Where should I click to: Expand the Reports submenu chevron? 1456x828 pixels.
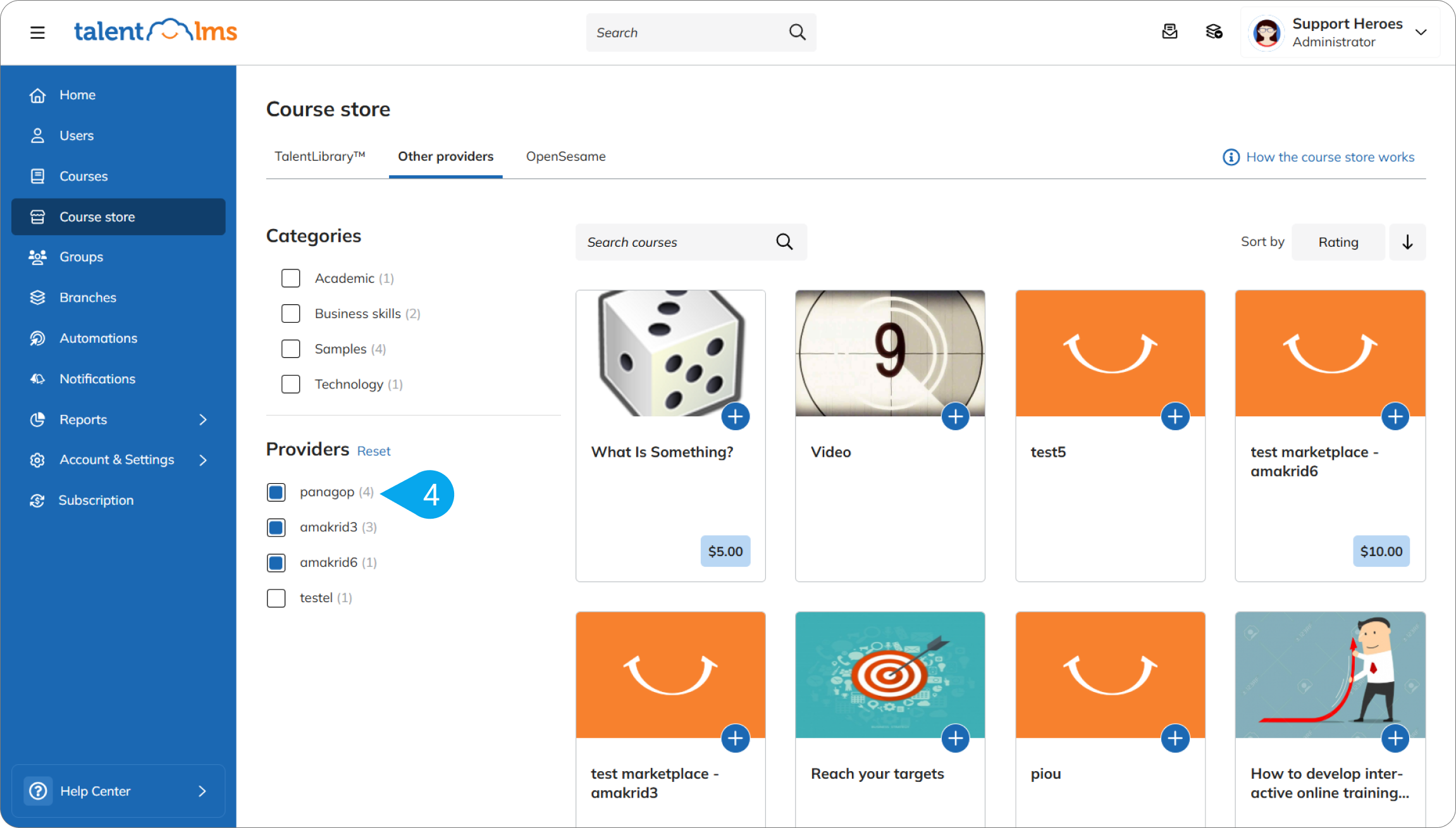pos(203,419)
